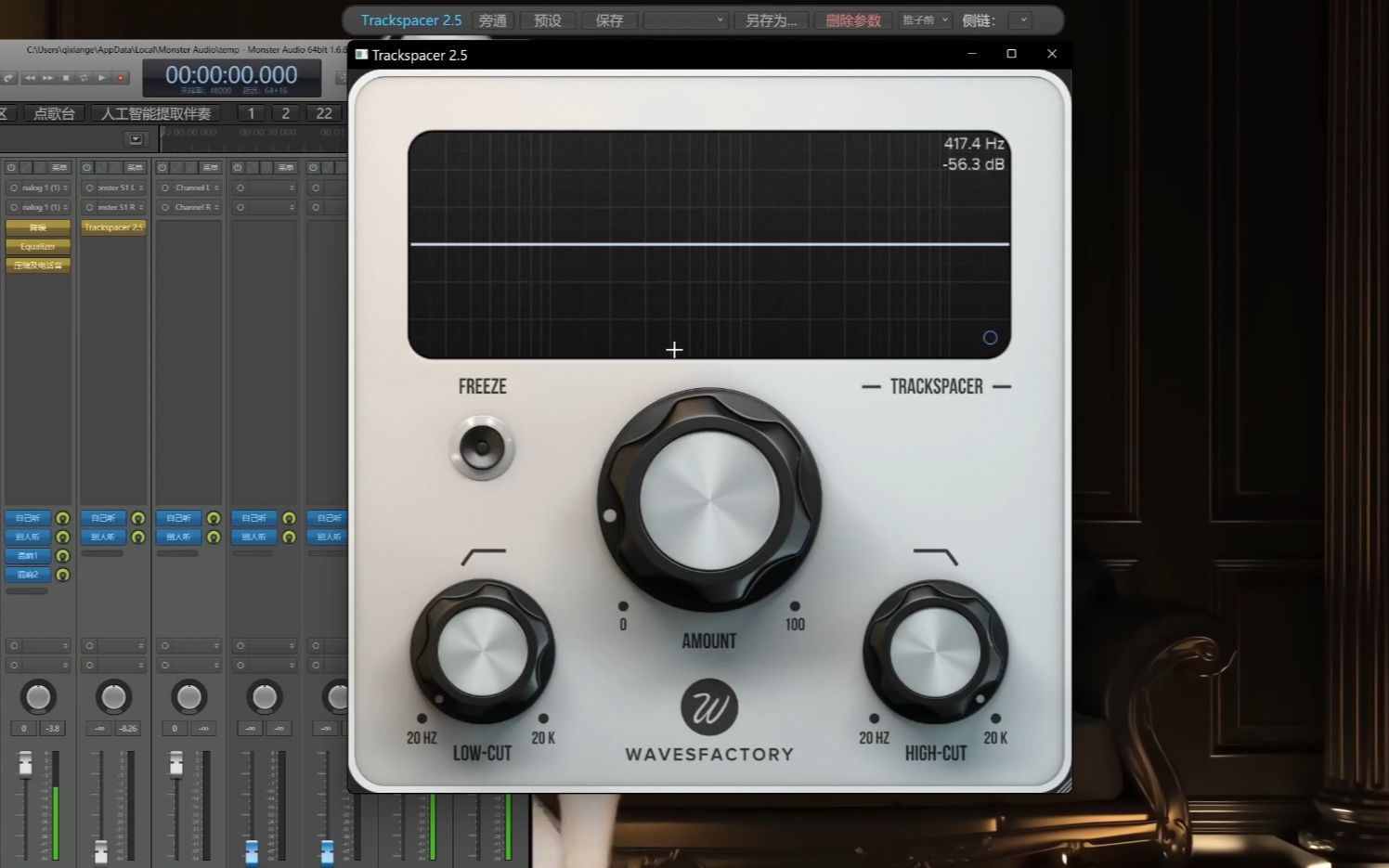Open the 推子前 dropdown
The width and height of the screenshot is (1389, 868).
pyautogui.click(x=925, y=19)
